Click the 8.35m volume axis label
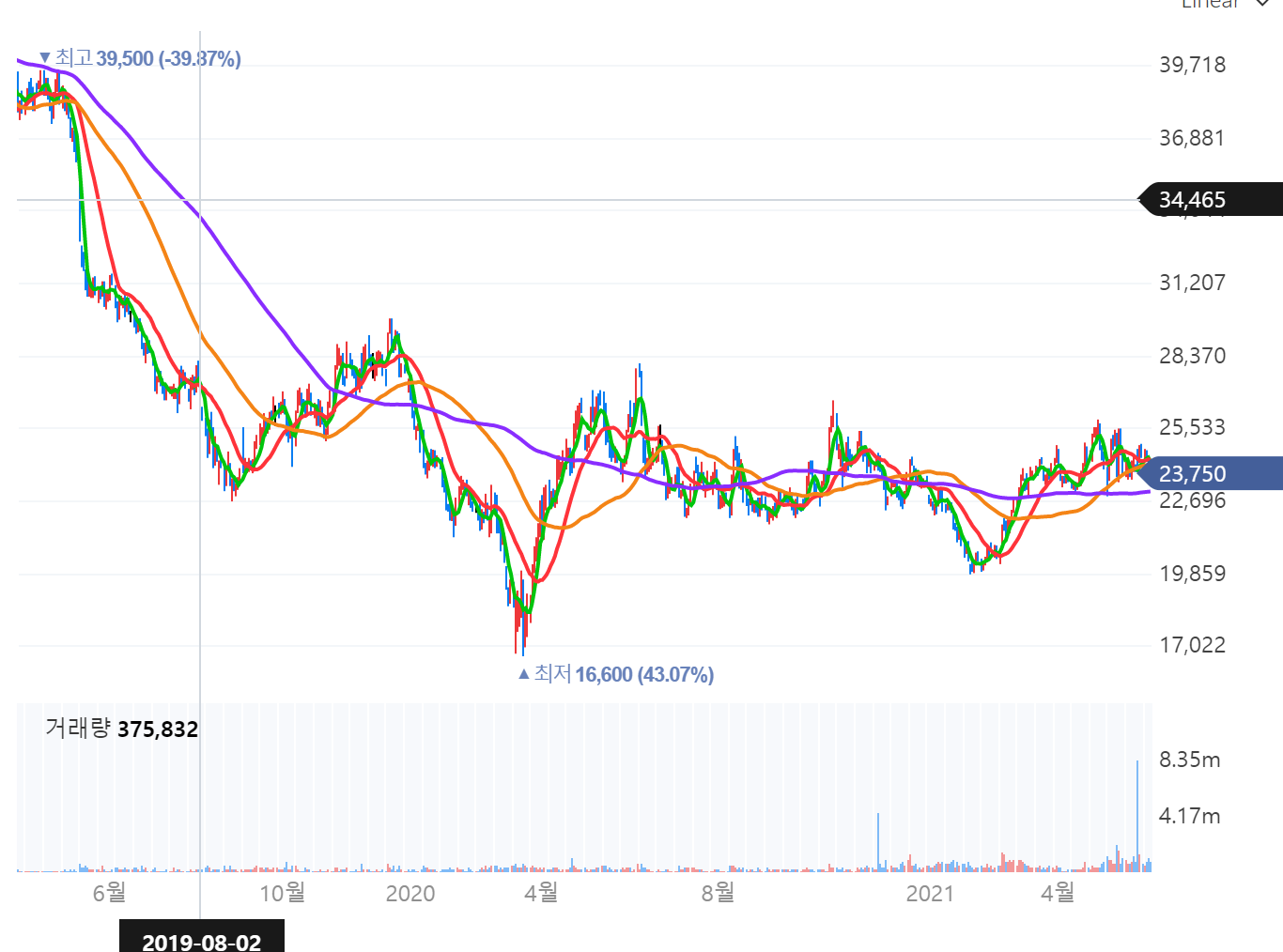The height and width of the screenshot is (952, 1283). tap(1189, 760)
